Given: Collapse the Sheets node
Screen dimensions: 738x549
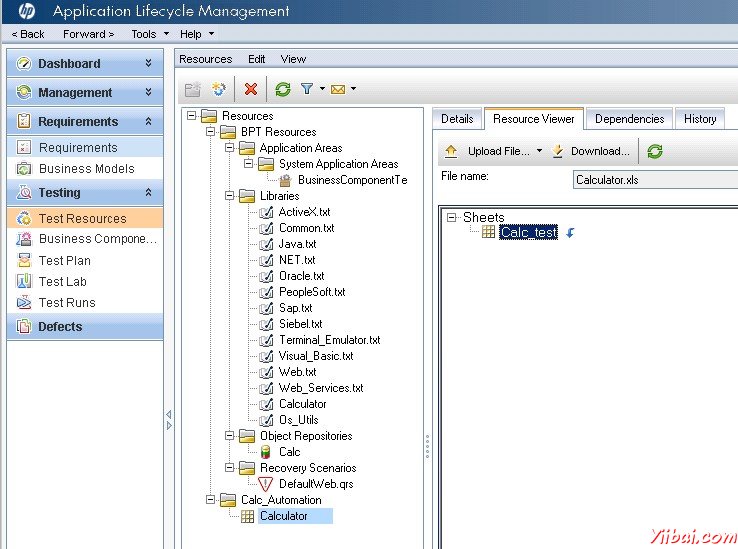Looking at the screenshot, I should tap(452, 217).
